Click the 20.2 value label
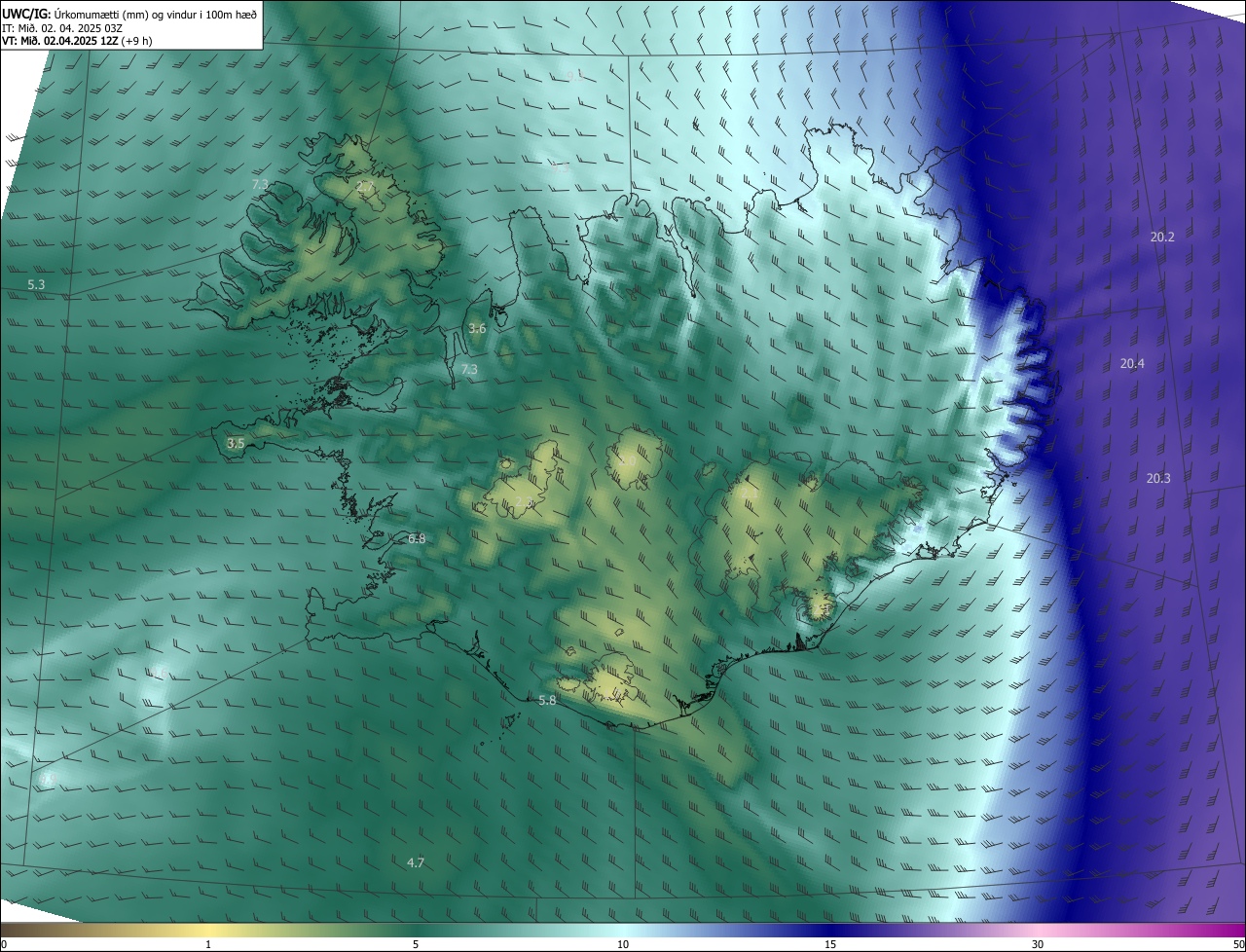 pos(1162,237)
